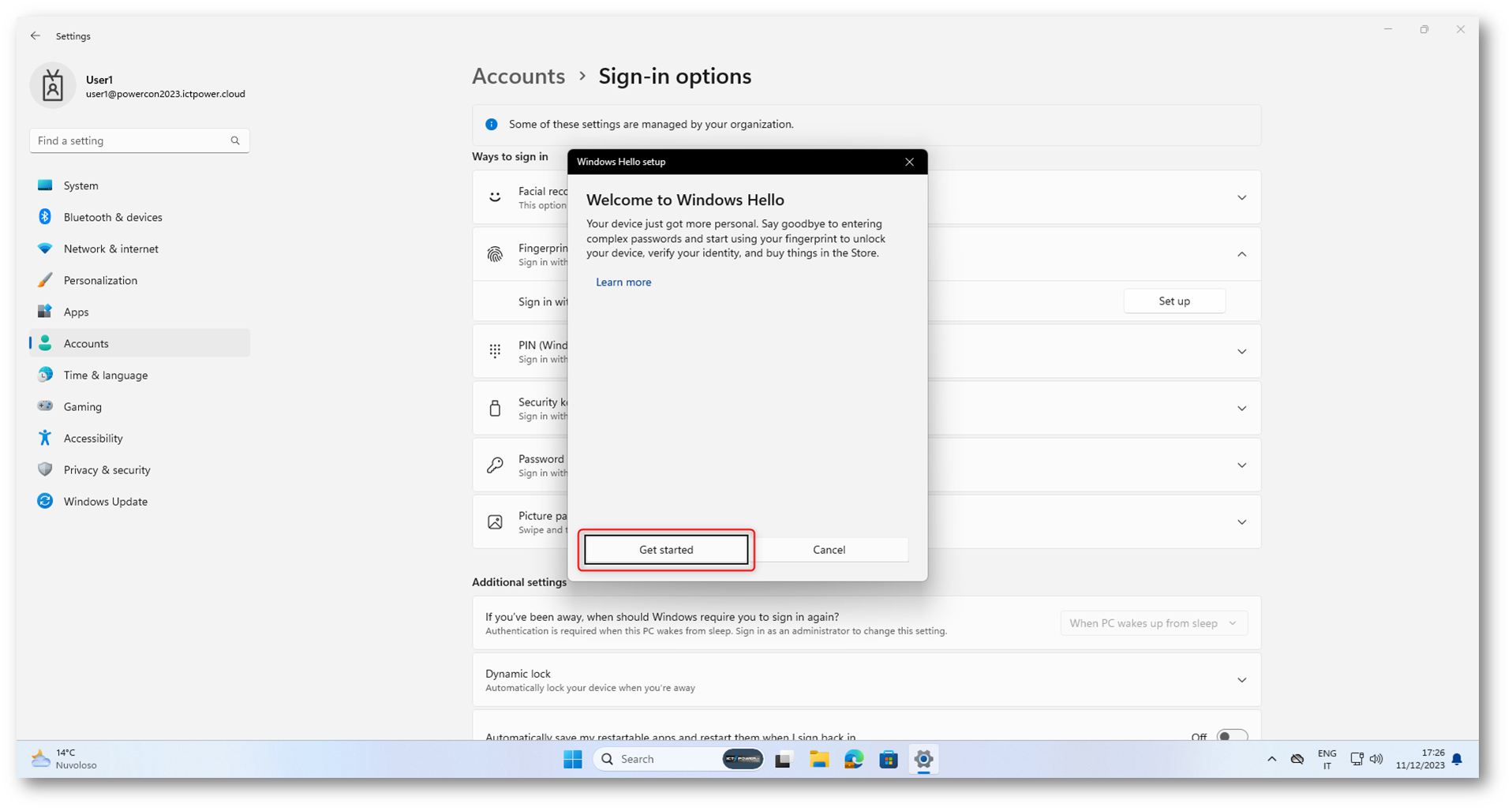
Task: Open the Learn more link
Action: [623, 282]
